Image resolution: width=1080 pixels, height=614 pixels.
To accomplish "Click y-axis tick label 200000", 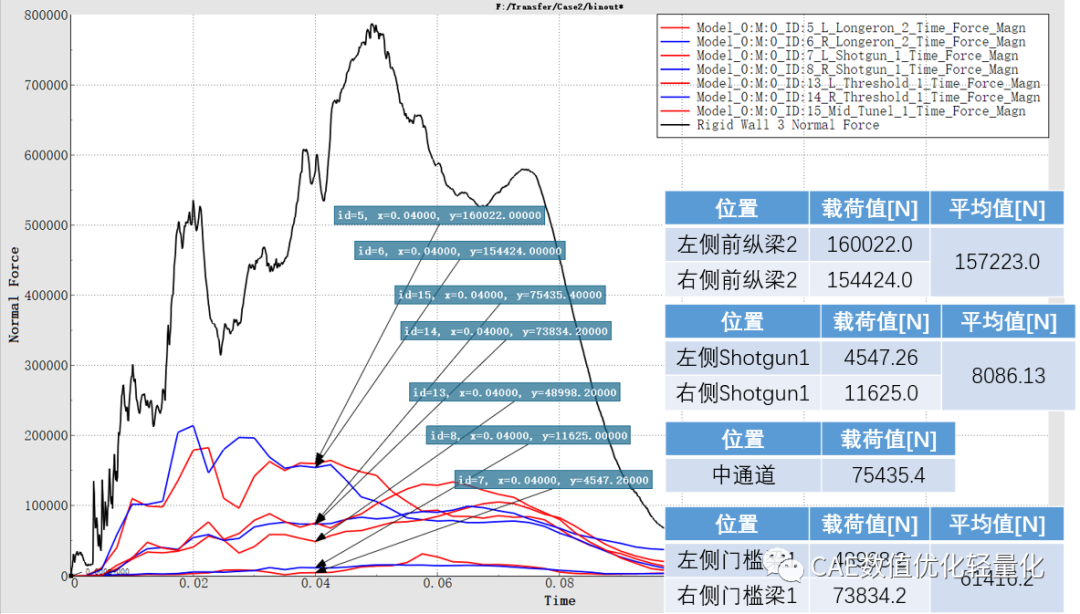I will coord(46,436).
